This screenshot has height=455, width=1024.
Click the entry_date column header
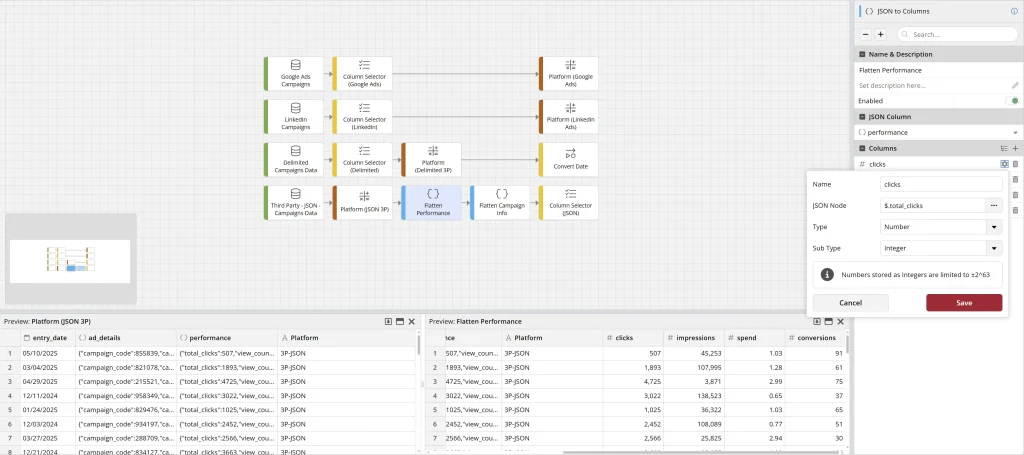(x=47, y=337)
